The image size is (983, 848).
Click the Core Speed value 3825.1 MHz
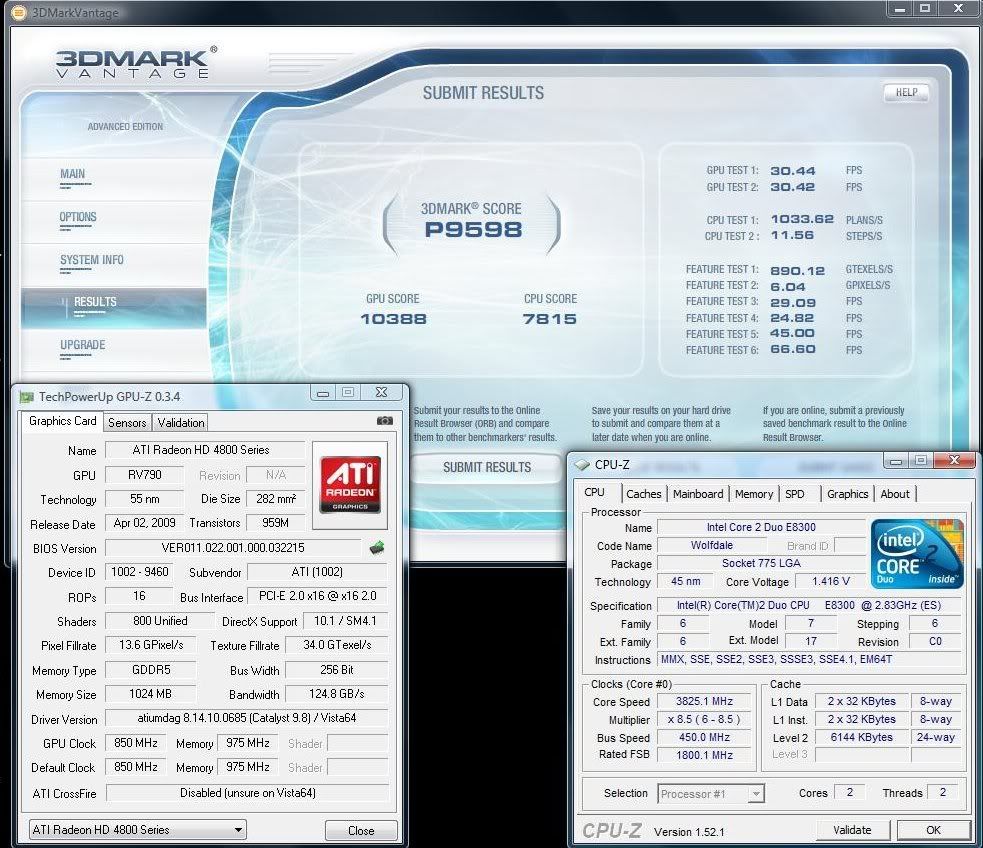coord(704,701)
